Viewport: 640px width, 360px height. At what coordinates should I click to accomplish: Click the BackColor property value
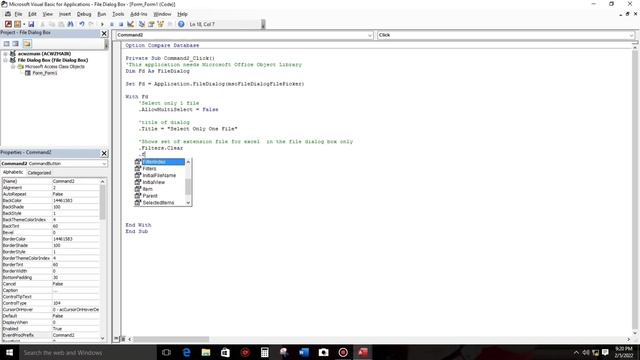[x=76, y=200]
